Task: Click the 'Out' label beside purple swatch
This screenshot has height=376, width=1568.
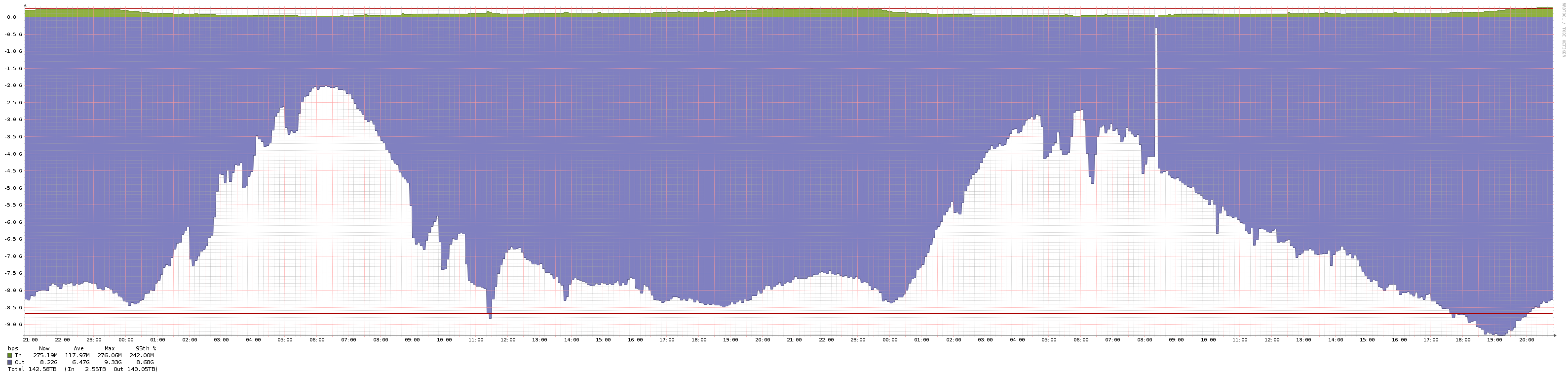Action: pyautogui.click(x=20, y=362)
